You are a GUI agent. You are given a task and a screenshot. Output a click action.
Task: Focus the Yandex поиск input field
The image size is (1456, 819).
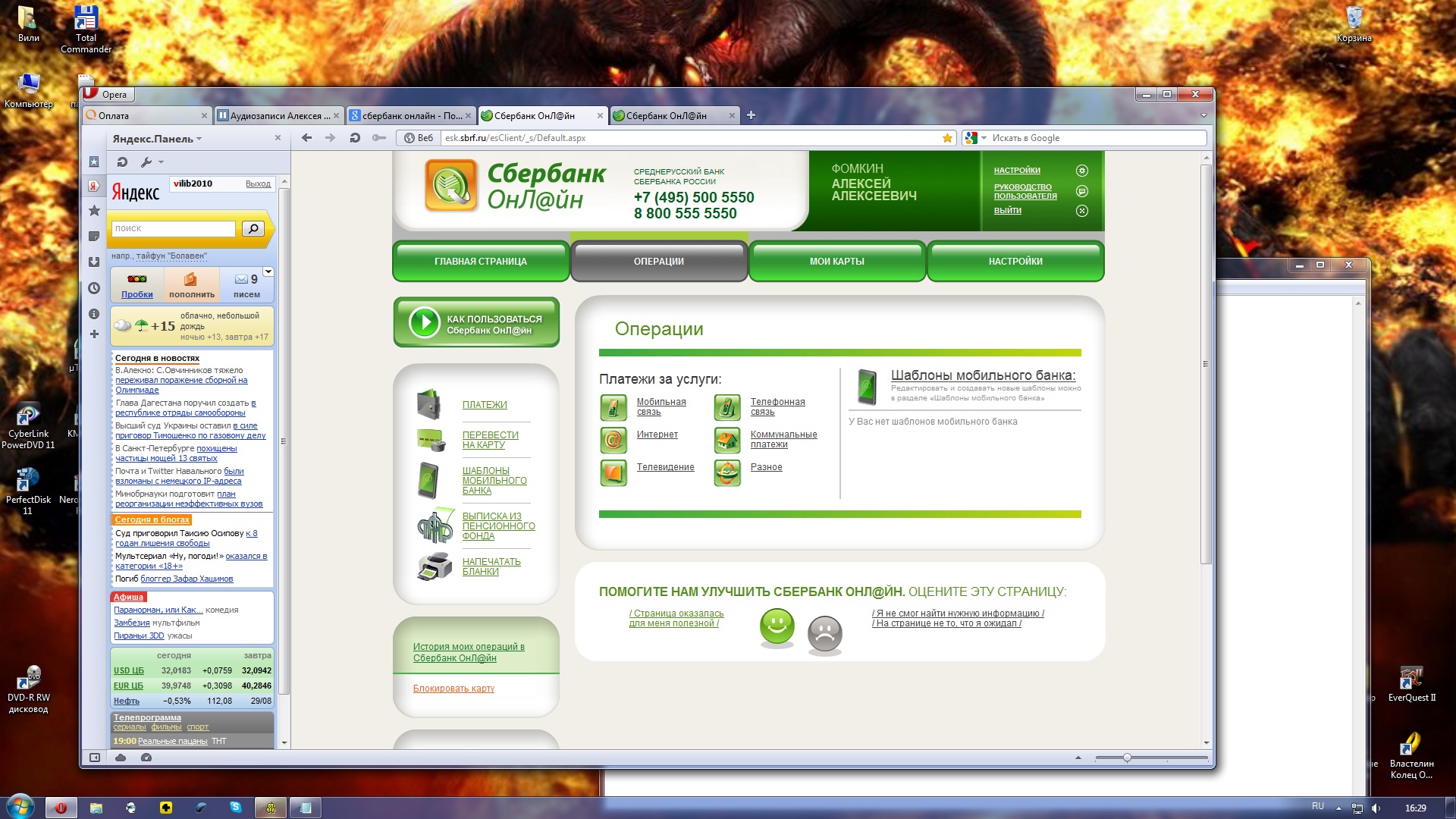(174, 228)
